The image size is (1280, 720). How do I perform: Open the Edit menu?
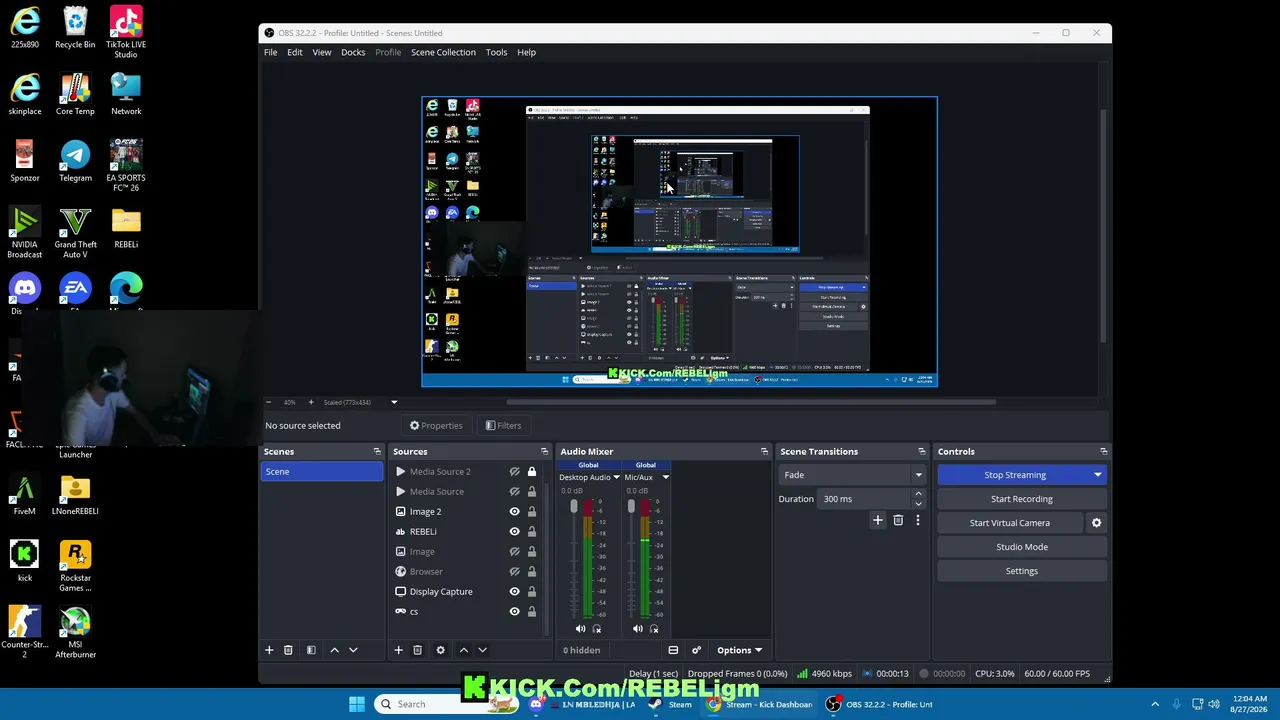point(295,52)
